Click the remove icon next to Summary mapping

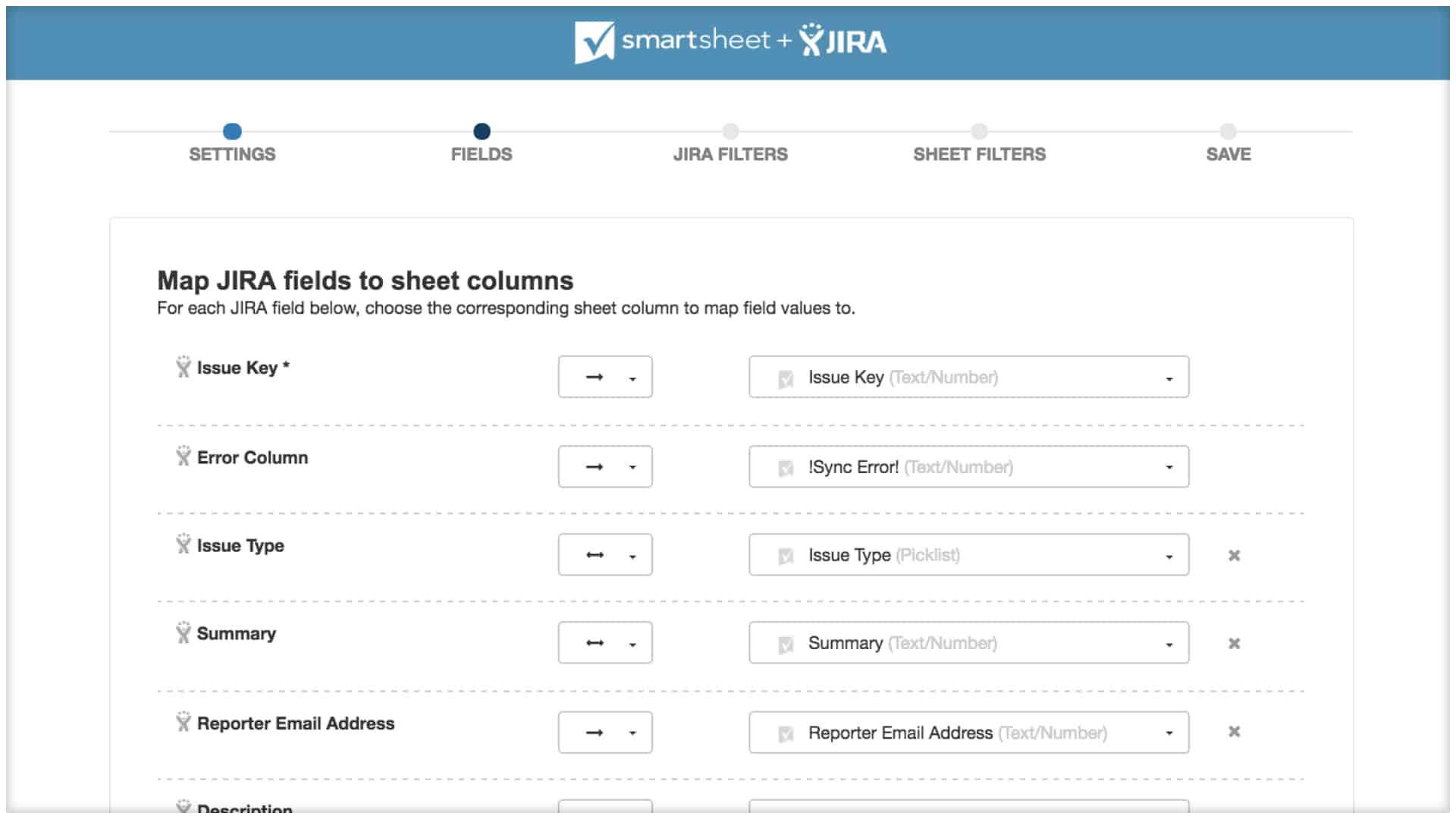[x=1232, y=643]
